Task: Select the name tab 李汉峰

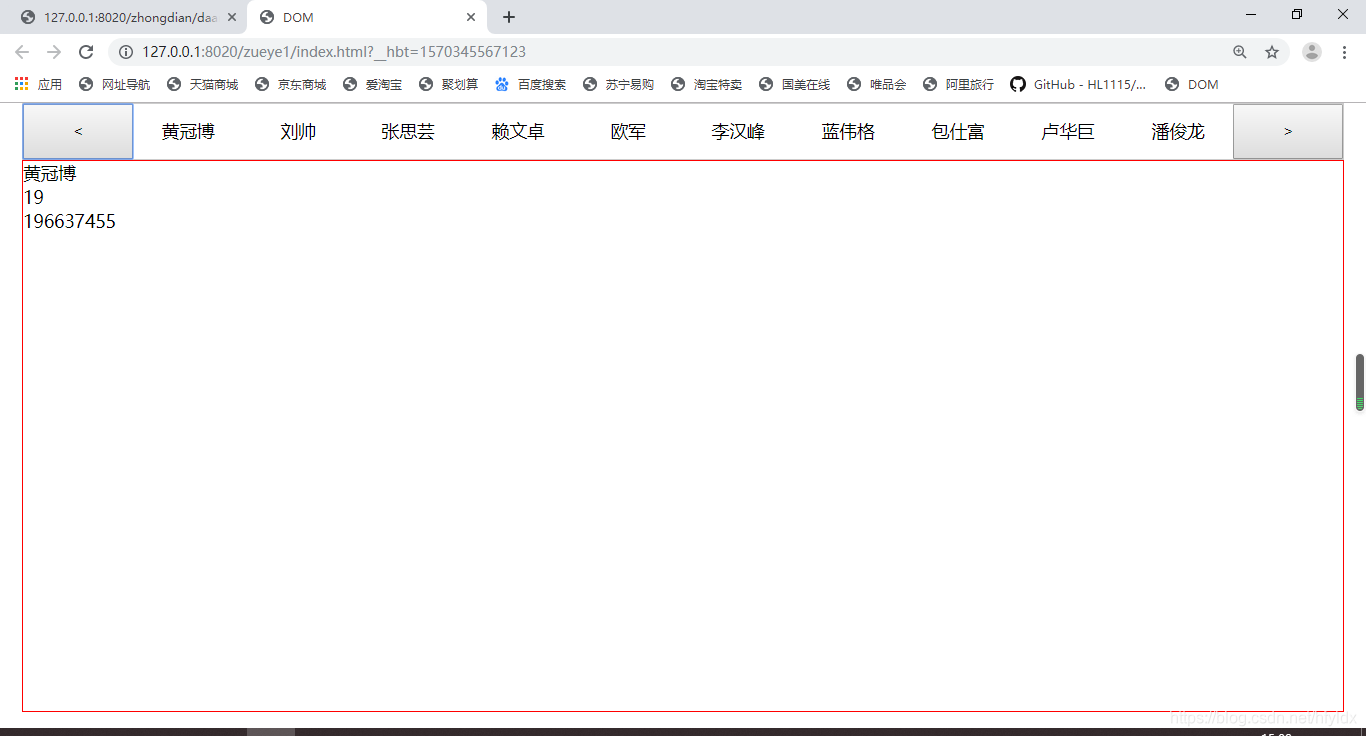Action: tap(738, 131)
